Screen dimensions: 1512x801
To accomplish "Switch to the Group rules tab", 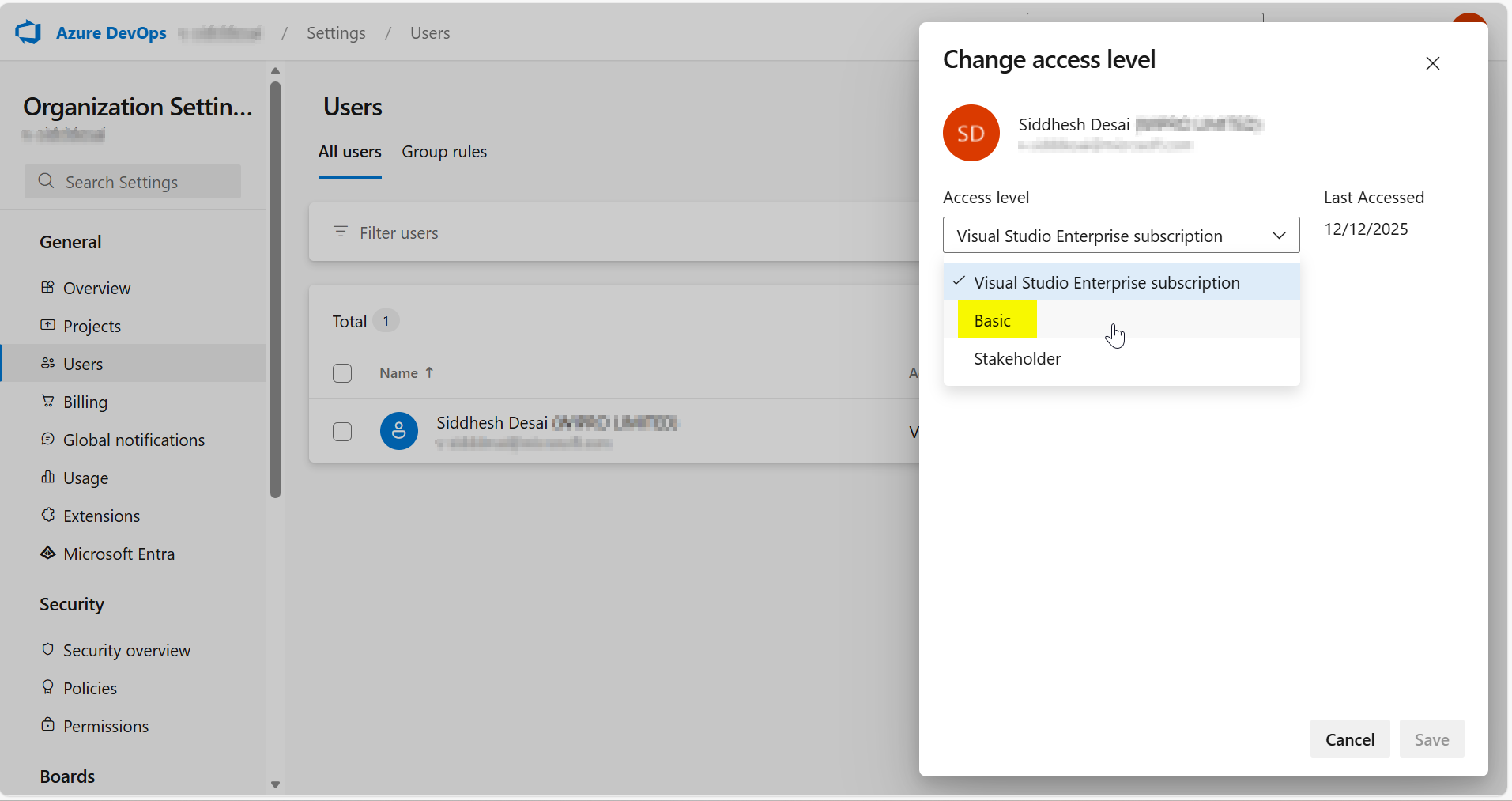I will 444,152.
